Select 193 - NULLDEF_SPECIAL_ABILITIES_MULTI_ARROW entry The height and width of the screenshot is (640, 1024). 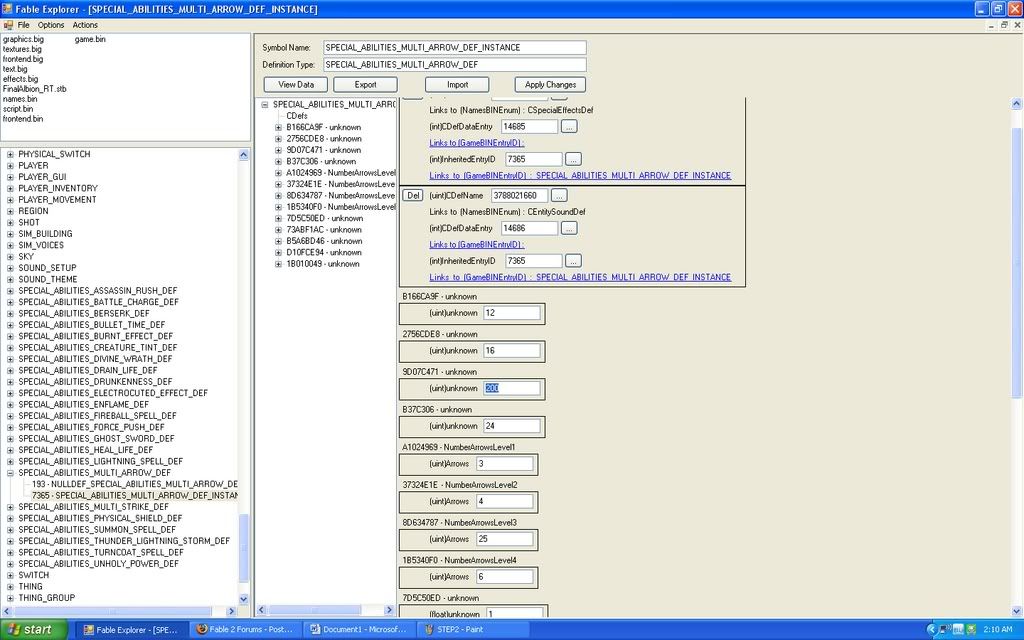point(135,484)
